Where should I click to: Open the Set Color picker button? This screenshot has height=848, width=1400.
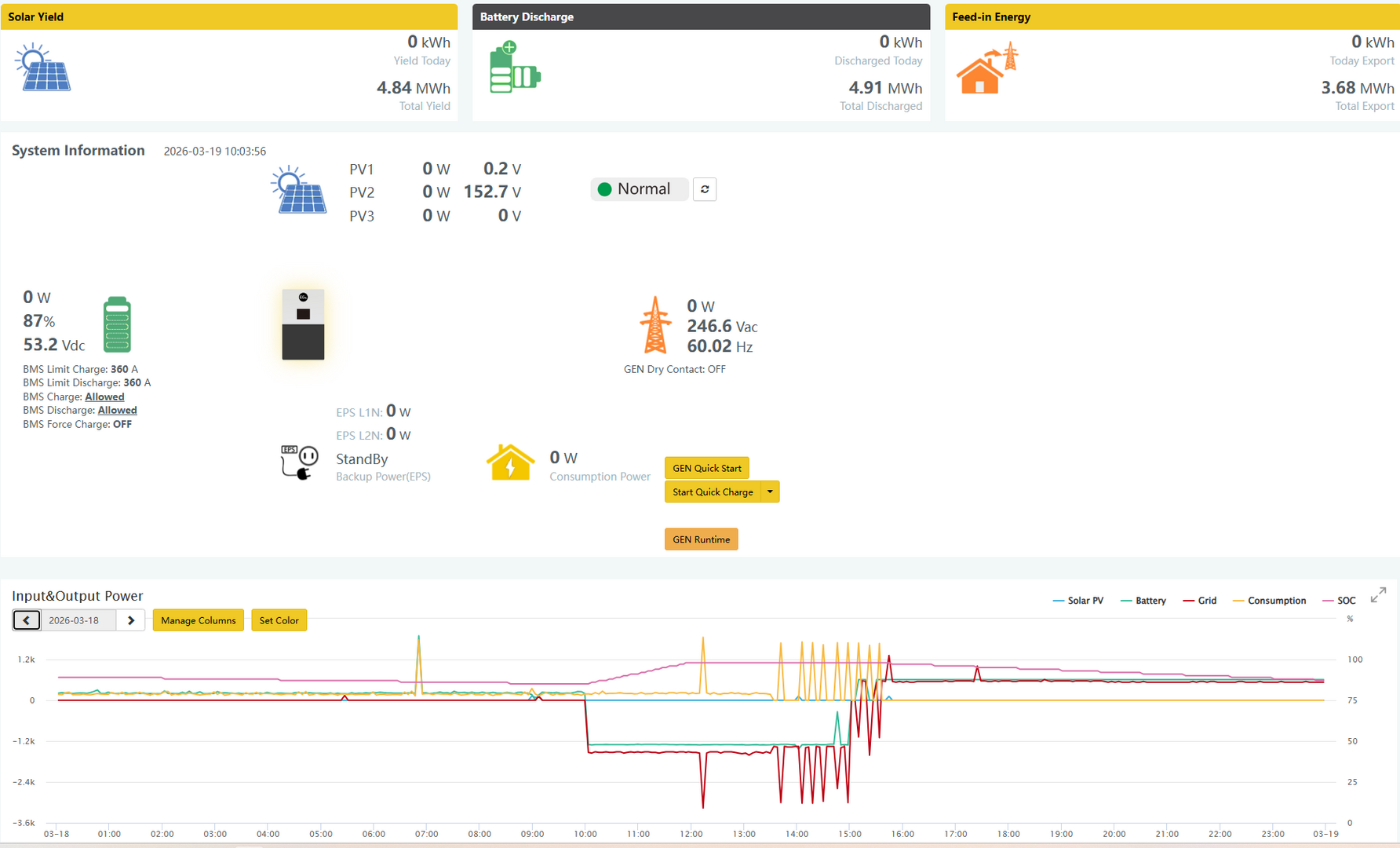coord(279,620)
